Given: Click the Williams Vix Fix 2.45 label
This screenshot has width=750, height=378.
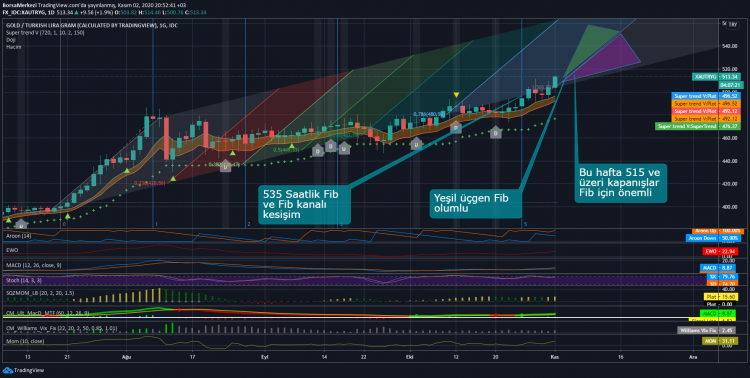Looking at the screenshot, I should click(706, 330).
